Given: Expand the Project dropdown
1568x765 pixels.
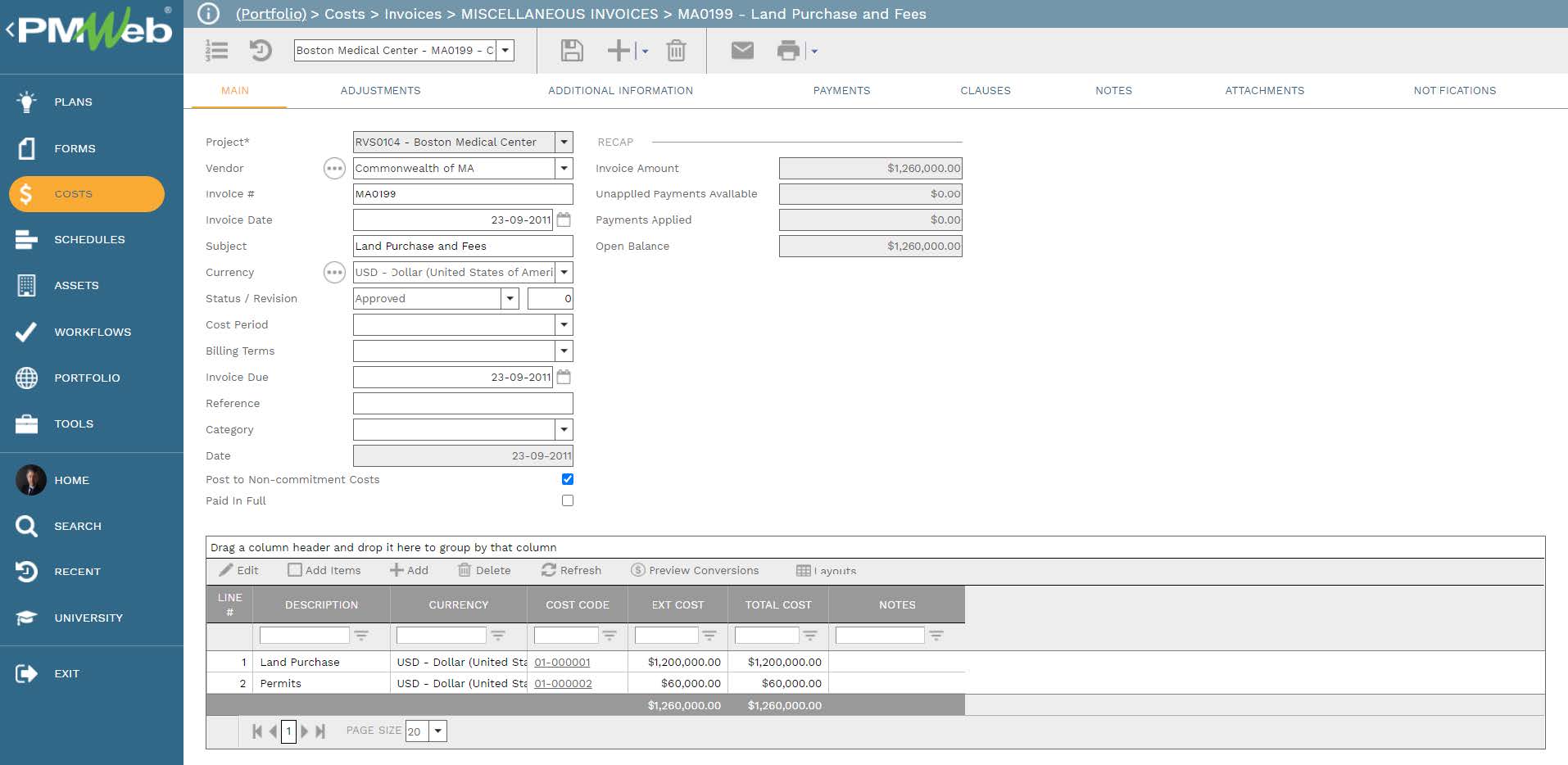Looking at the screenshot, I should (x=564, y=142).
